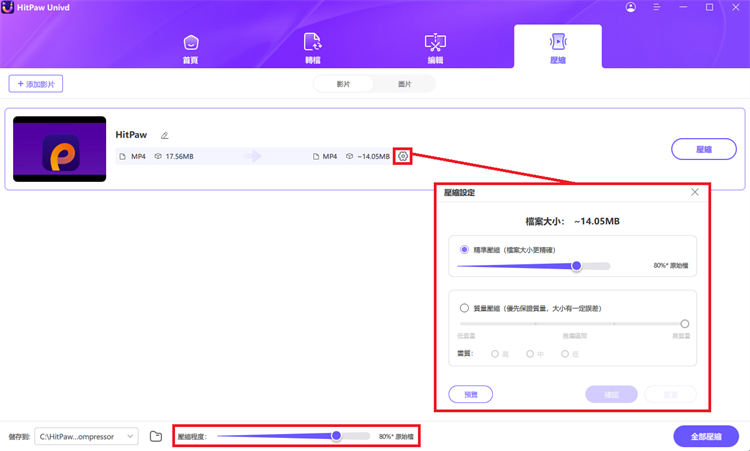This screenshot has height=451, width=750.
Task: Open compression settings gear icon
Action: coord(403,156)
